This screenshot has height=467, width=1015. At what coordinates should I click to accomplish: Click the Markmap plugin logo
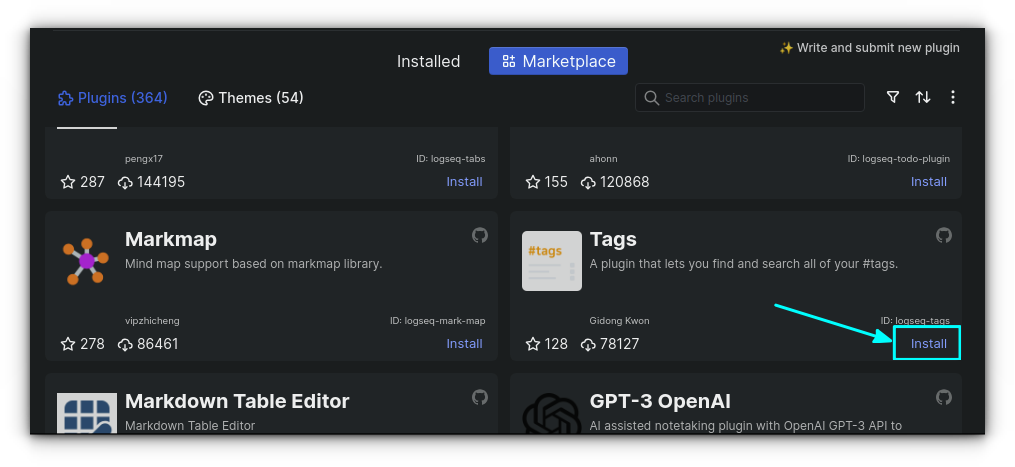[87, 261]
